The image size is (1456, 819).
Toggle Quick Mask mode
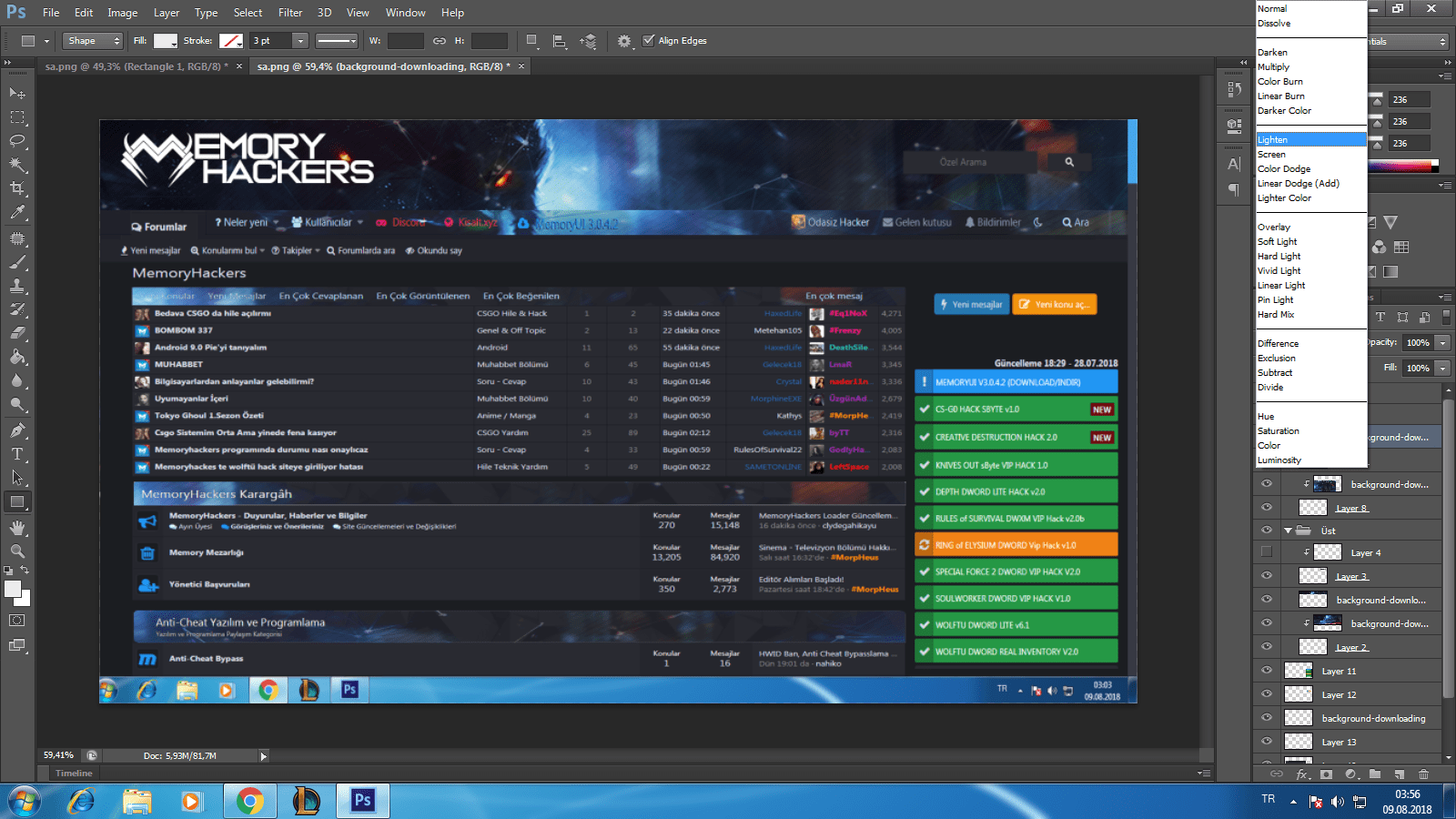point(17,621)
